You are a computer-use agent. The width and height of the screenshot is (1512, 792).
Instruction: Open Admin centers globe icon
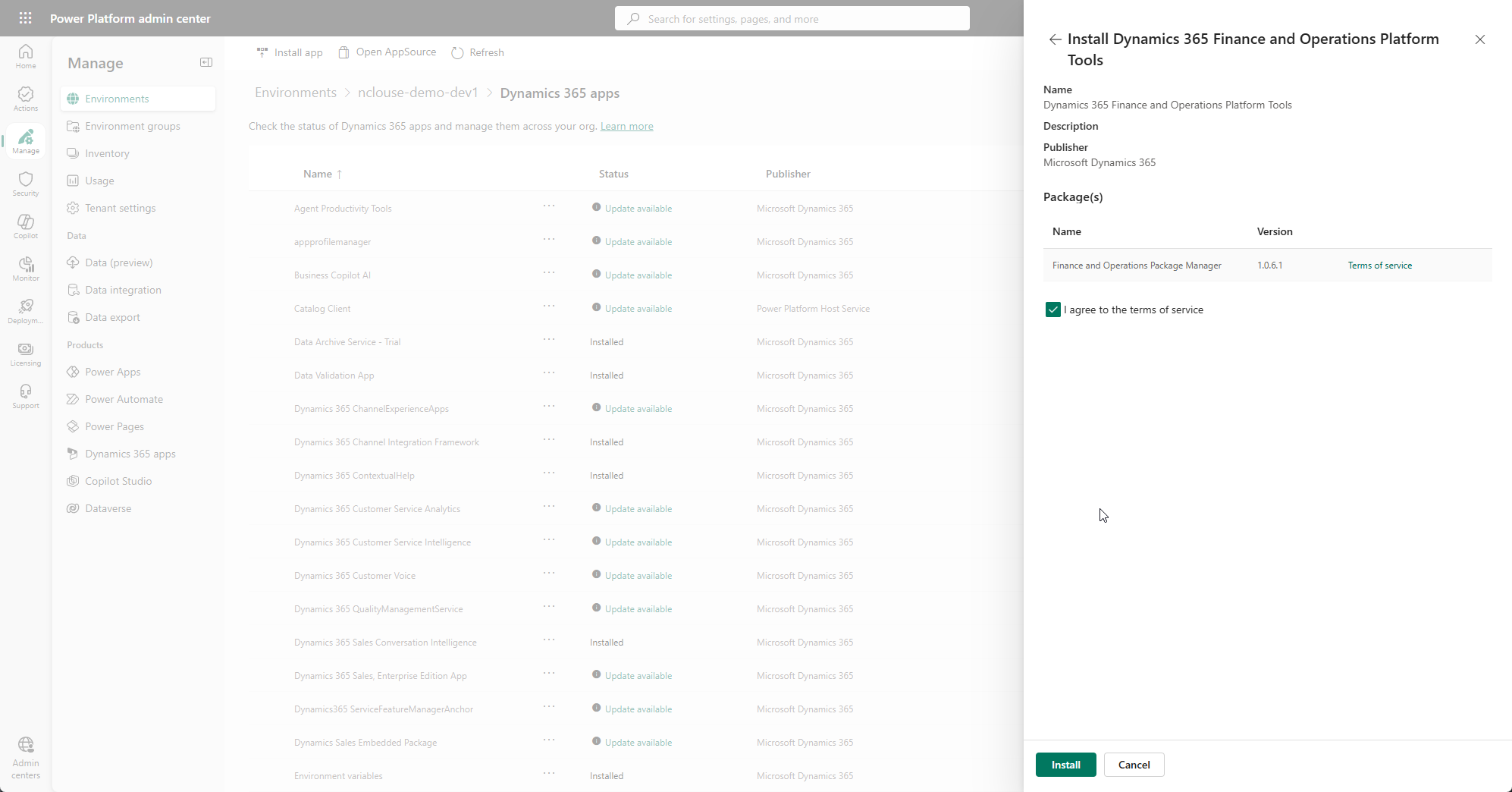[x=26, y=756]
